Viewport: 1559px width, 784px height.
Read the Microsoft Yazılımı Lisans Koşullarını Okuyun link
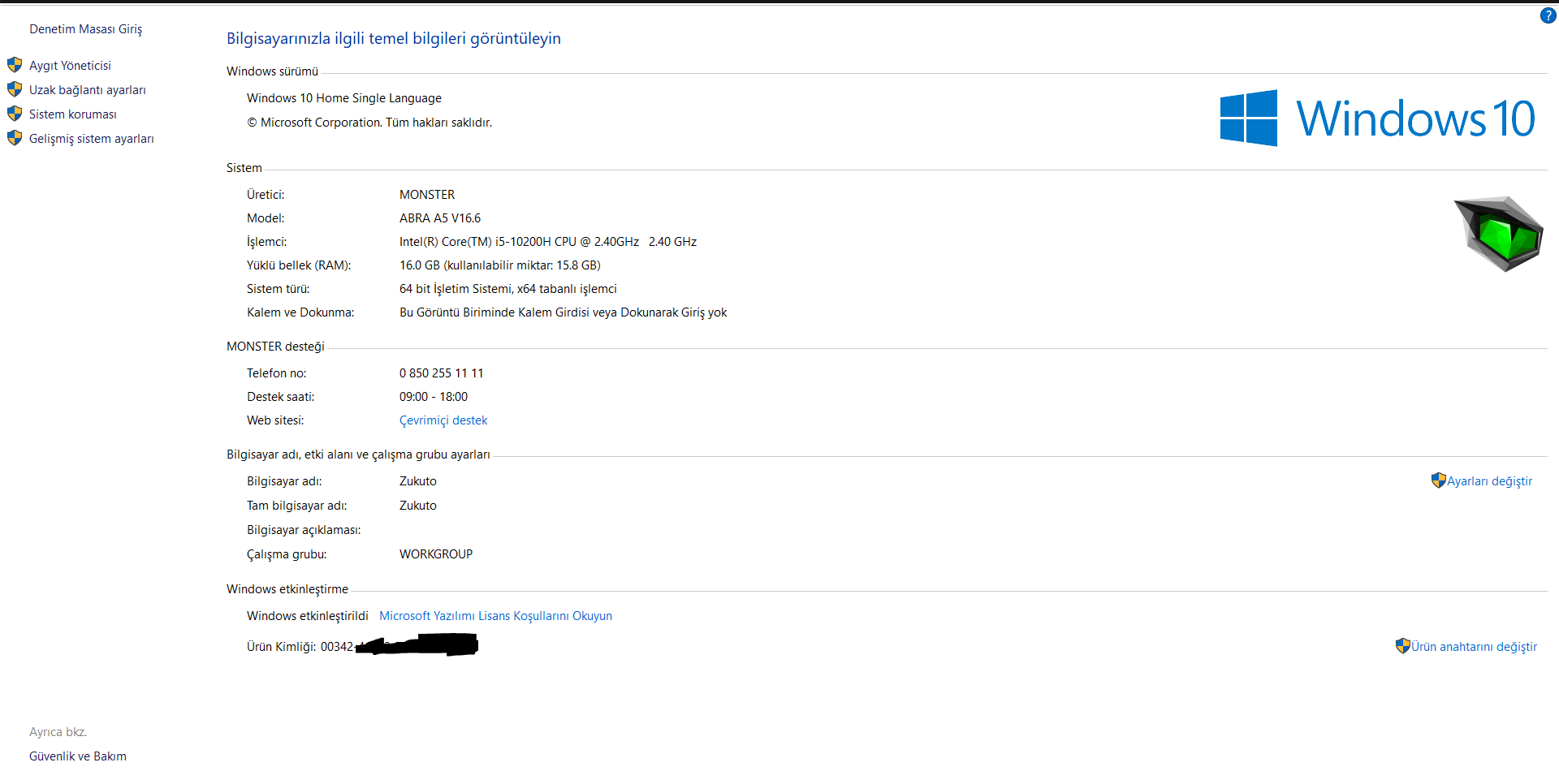495,616
